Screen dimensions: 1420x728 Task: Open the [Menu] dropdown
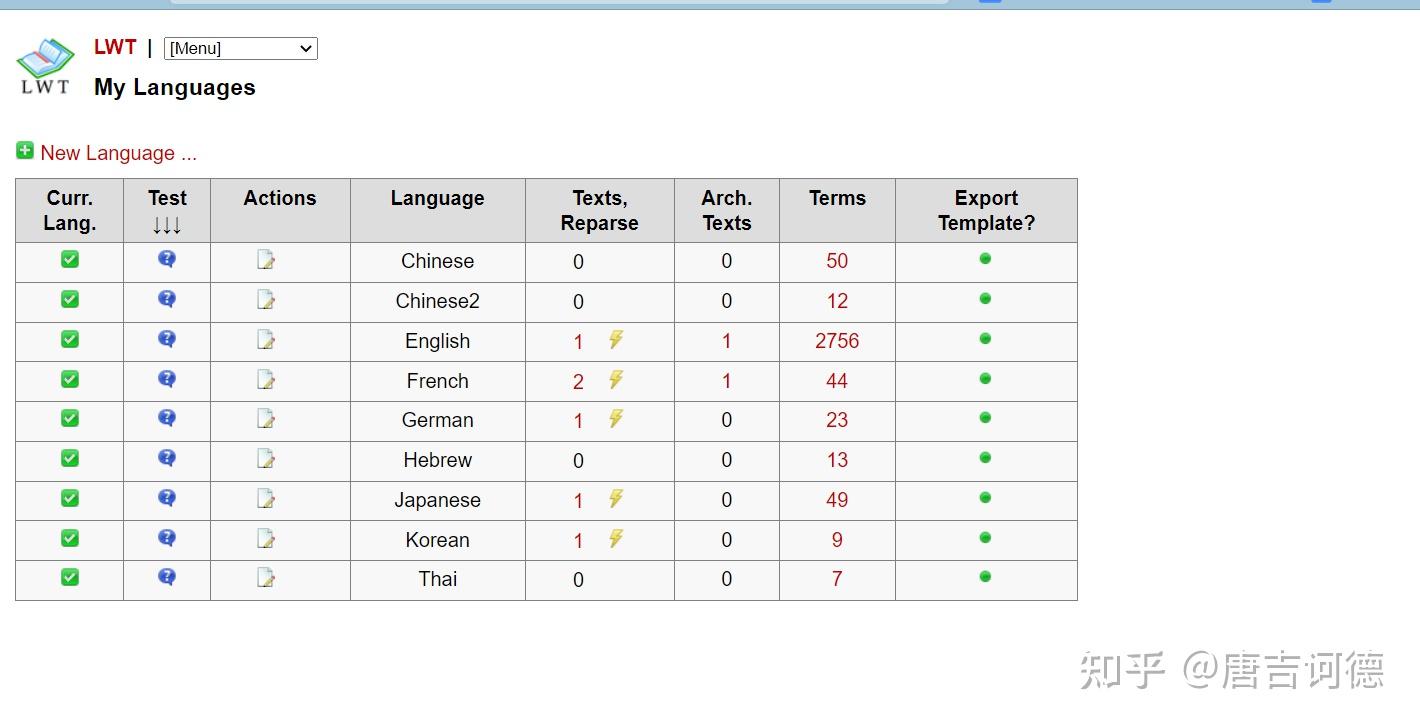point(241,48)
